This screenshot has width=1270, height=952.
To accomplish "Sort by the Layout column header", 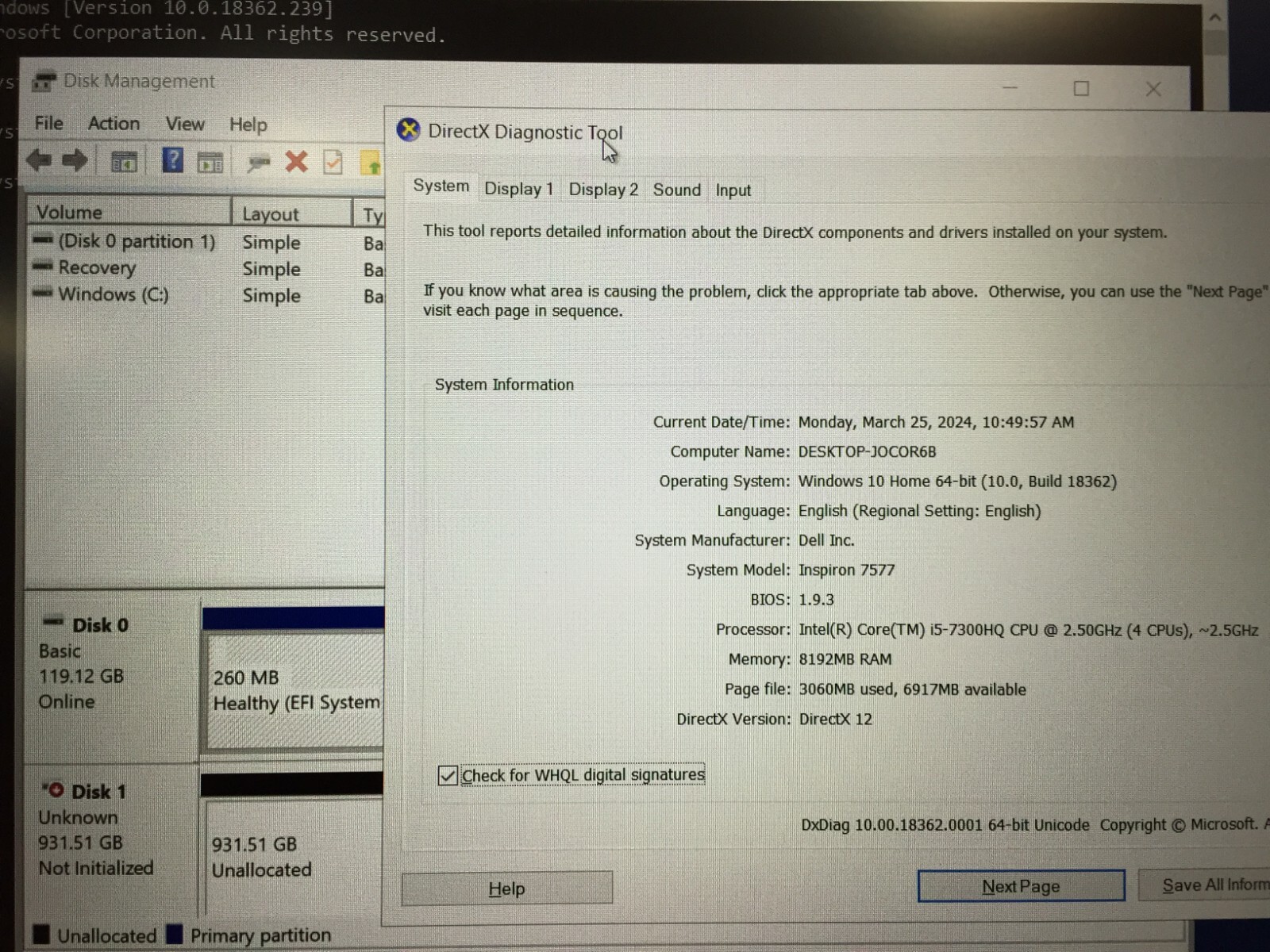I will pyautogui.click(x=292, y=213).
